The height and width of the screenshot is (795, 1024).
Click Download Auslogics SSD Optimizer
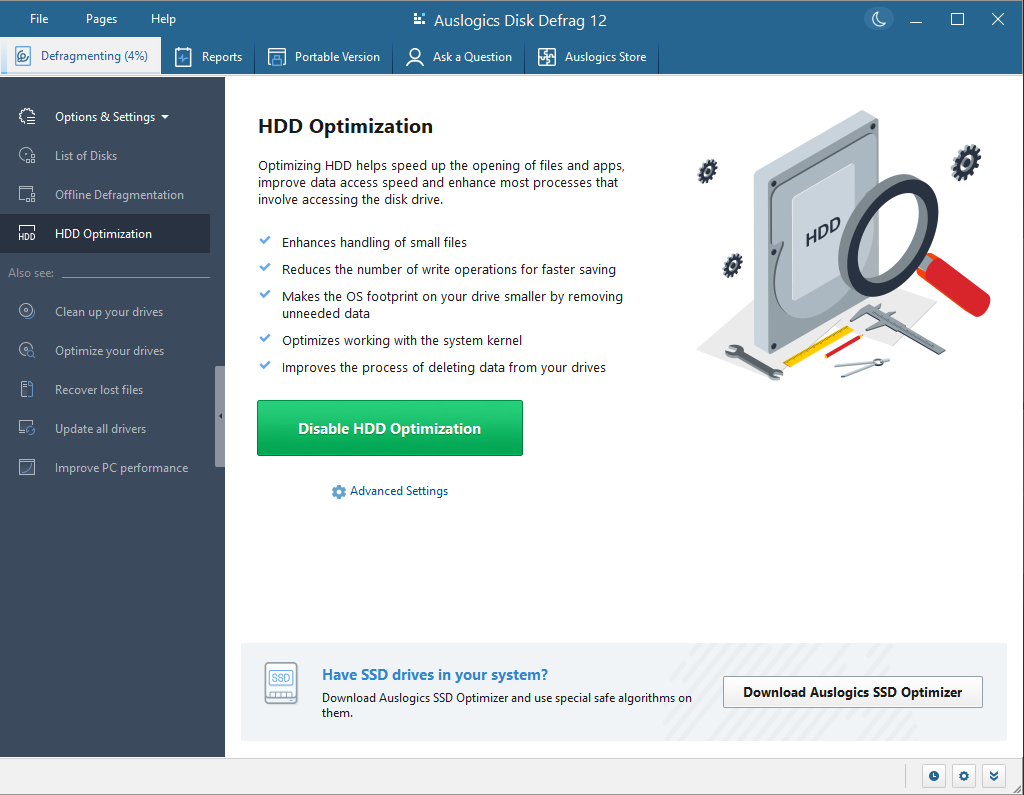coord(852,692)
